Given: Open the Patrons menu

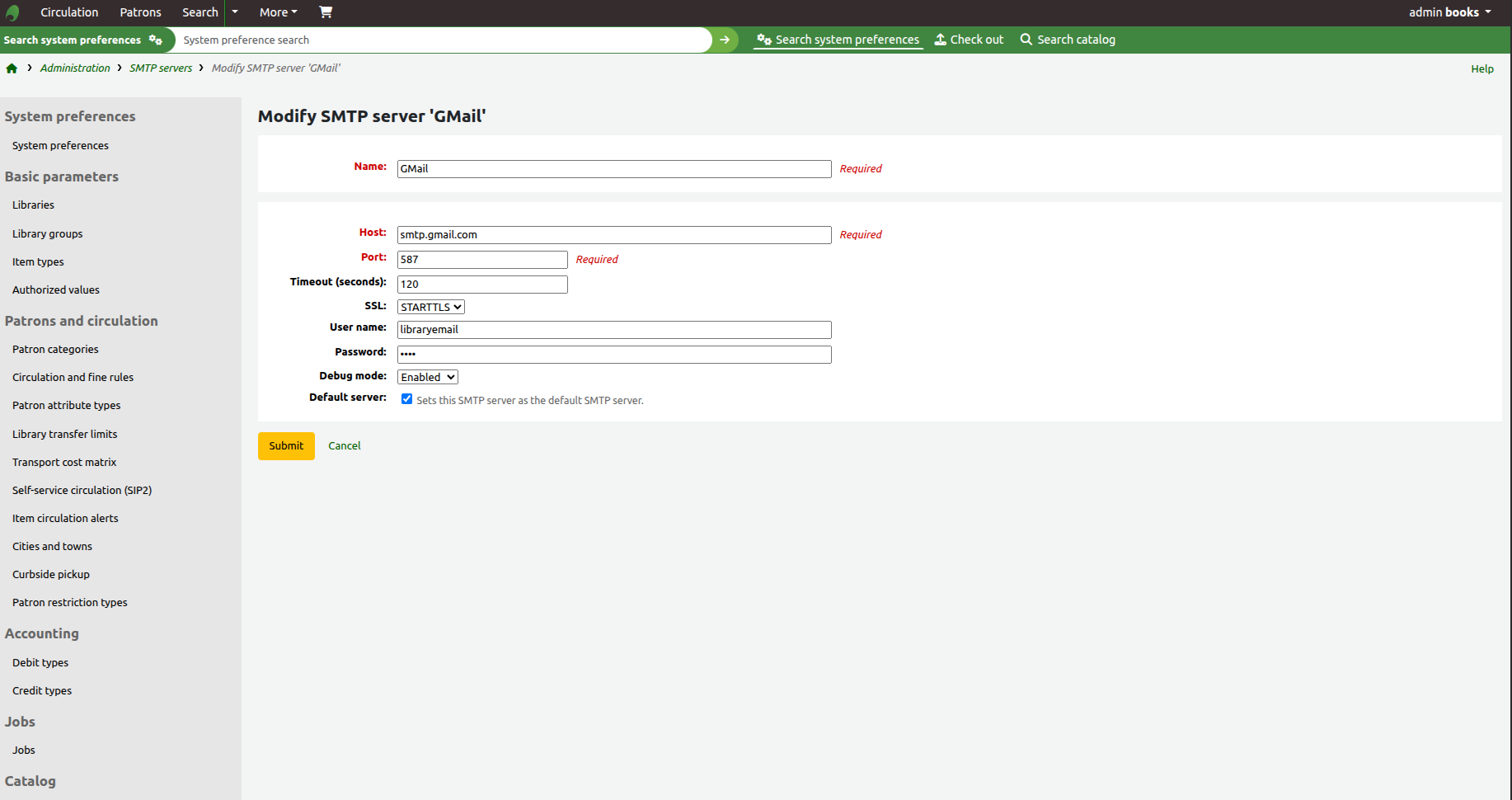Looking at the screenshot, I should point(139,12).
